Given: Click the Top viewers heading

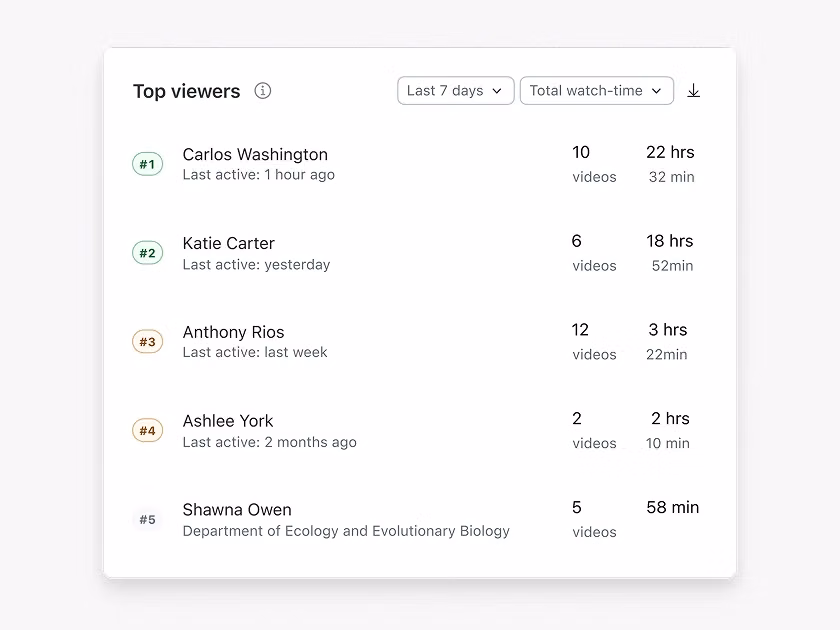Looking at the screenshot, I should tap(187, 91).
